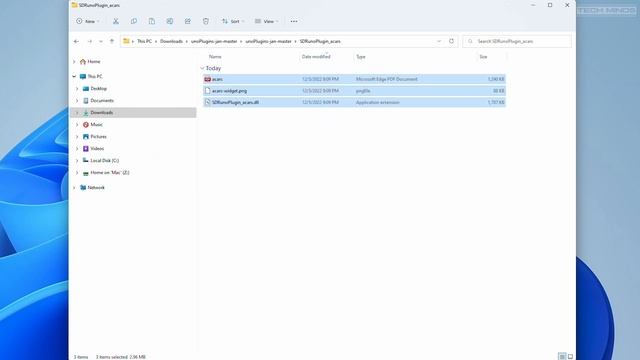Image resolution: width=640 pixels, height=360 pixels.
Task: Click the Share toolbar icon
Action: pyautogui.click(x=188, y=21)
